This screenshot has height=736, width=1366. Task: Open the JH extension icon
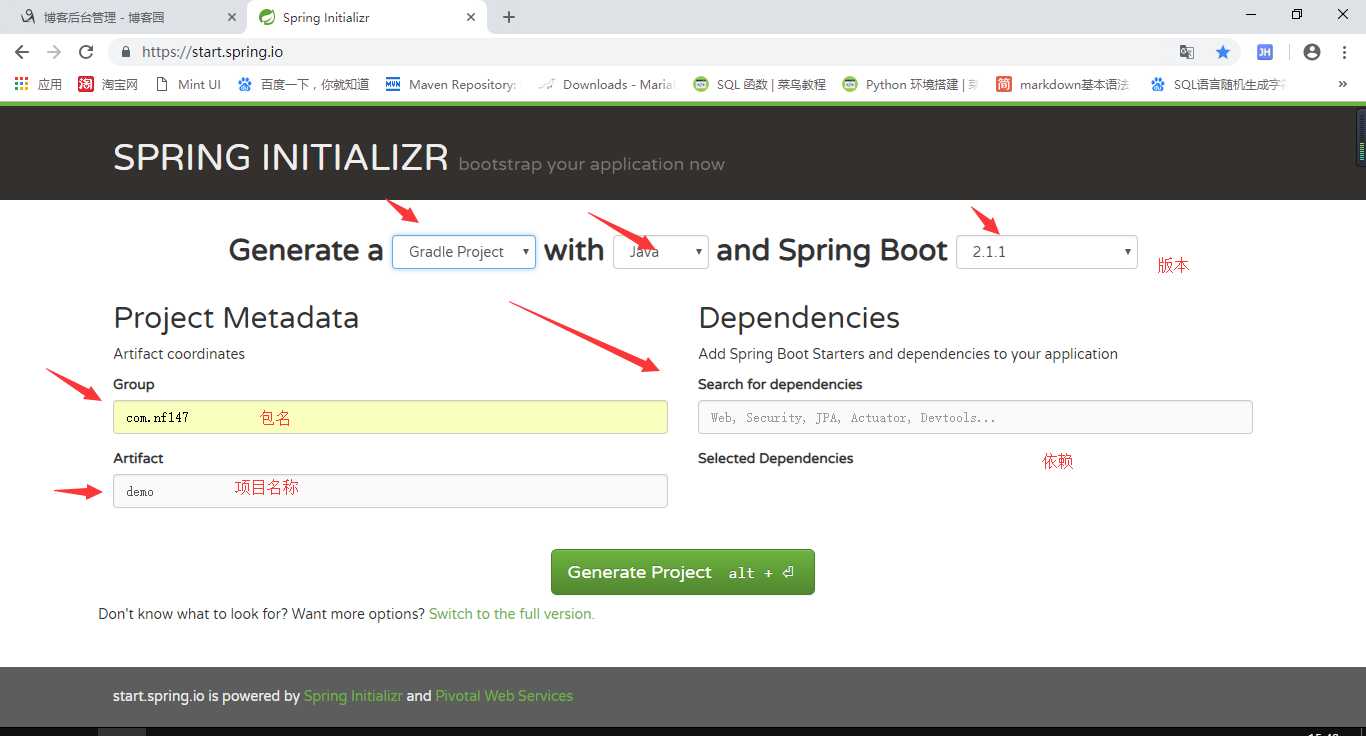(1265, 52)
